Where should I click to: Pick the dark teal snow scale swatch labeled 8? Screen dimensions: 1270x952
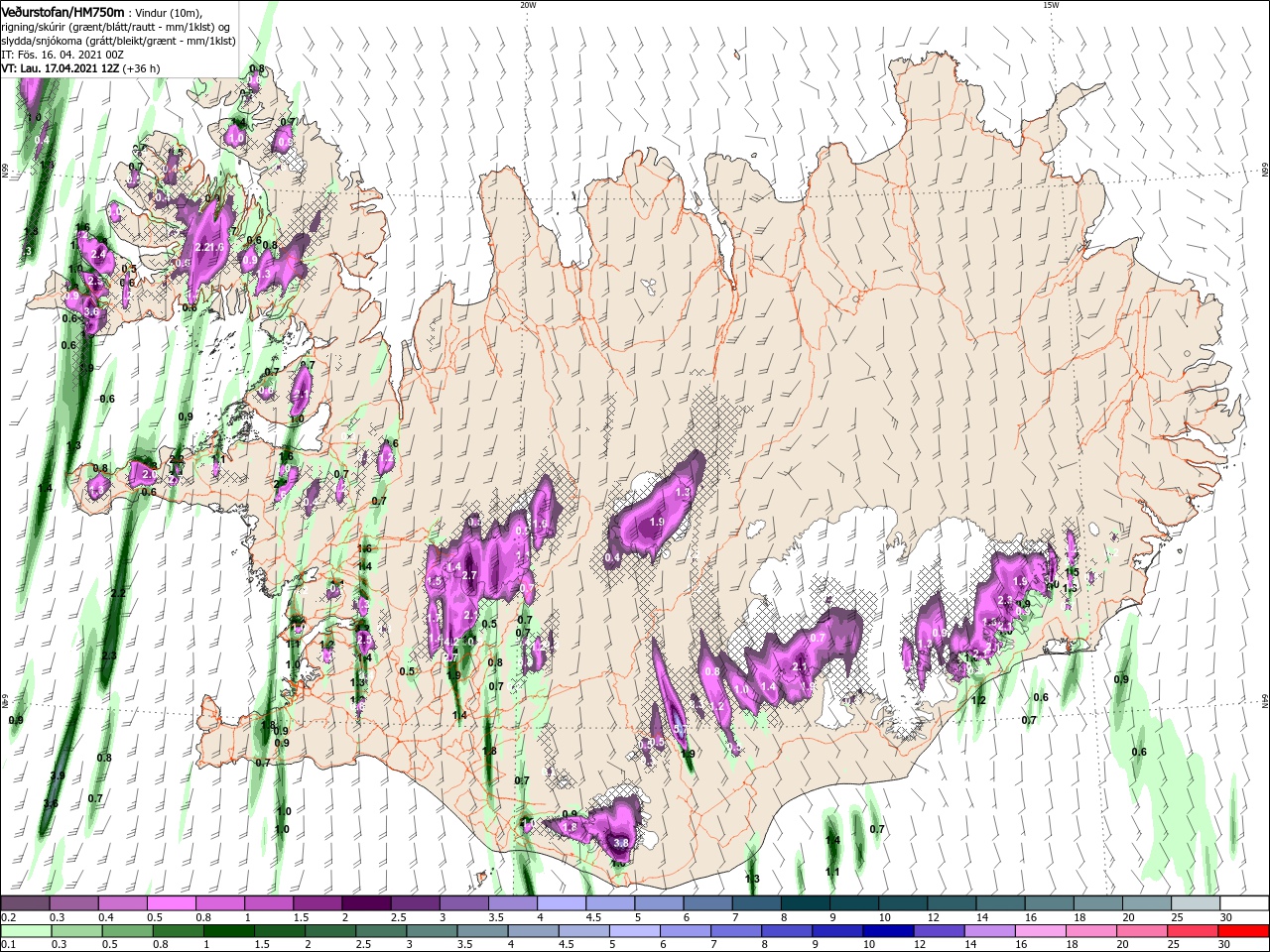click(x=805, y=903)
